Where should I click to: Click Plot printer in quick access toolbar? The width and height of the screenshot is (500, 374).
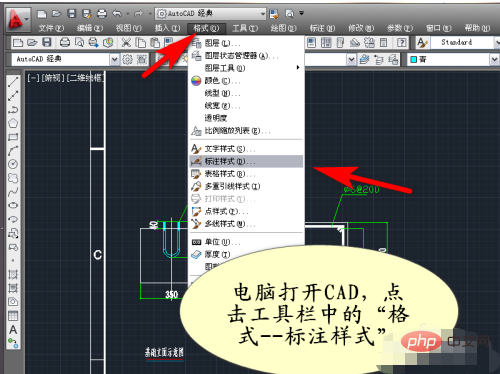click(102, 14)
